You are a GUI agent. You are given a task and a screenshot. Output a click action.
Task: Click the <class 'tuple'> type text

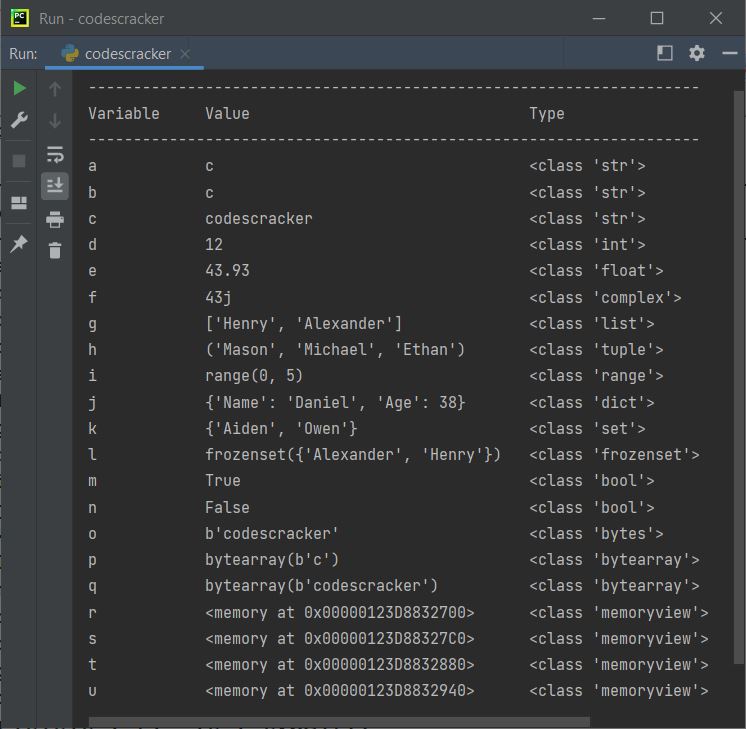(x=596, y=350)
